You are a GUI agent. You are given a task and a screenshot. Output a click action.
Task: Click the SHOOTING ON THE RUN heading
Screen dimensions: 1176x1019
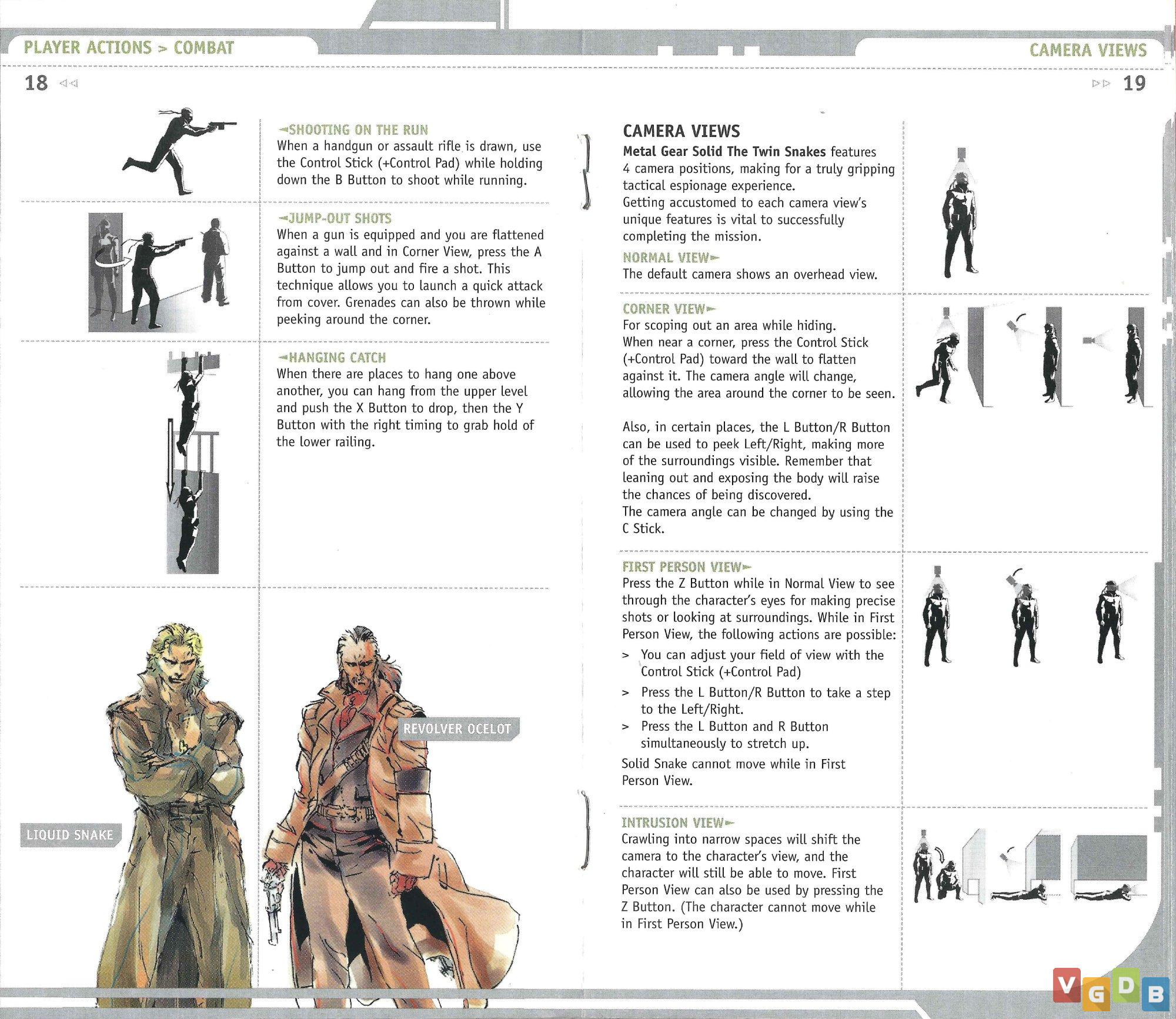pyautogui.click(x=353, y=130)
